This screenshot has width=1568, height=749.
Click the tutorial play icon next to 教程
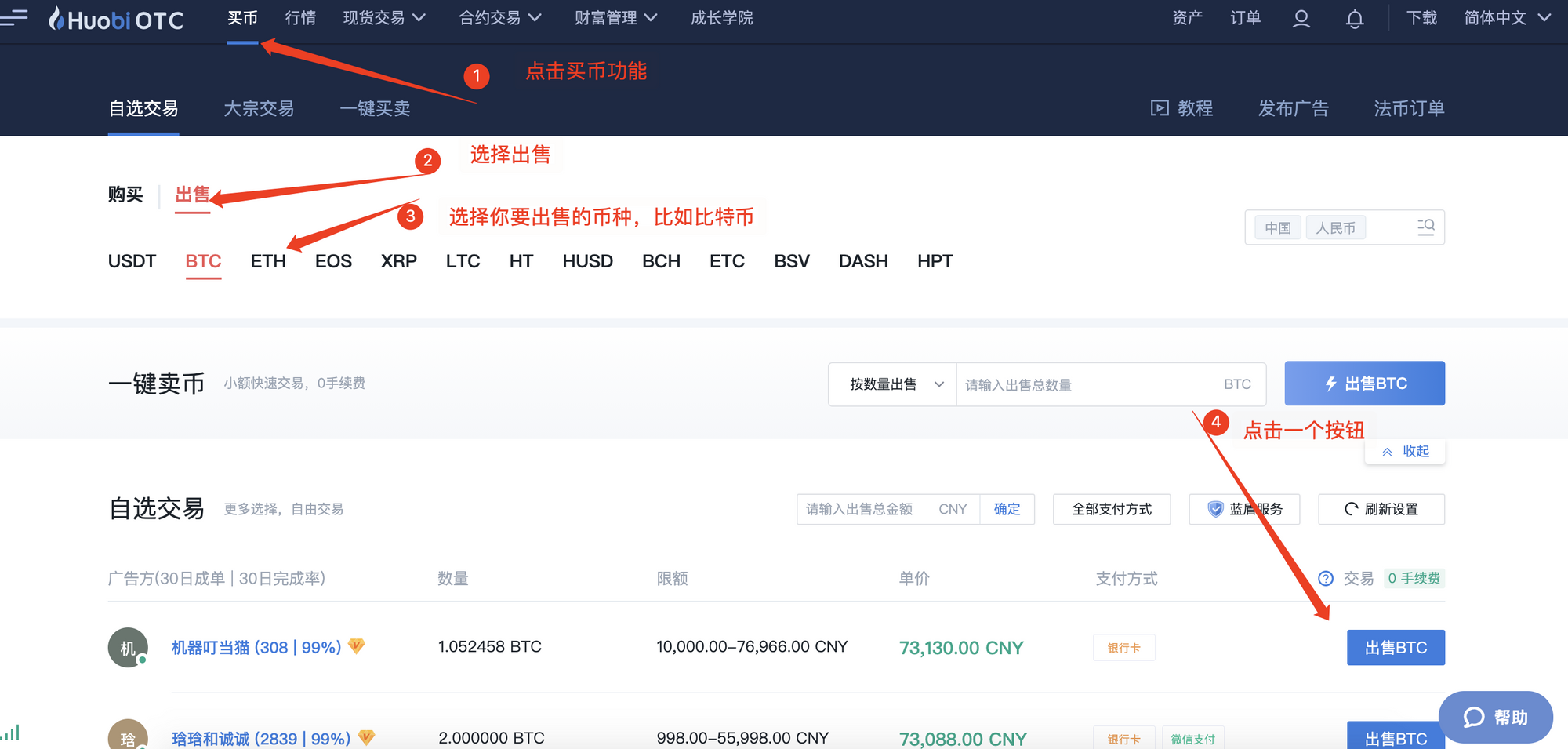[1160, 108]
